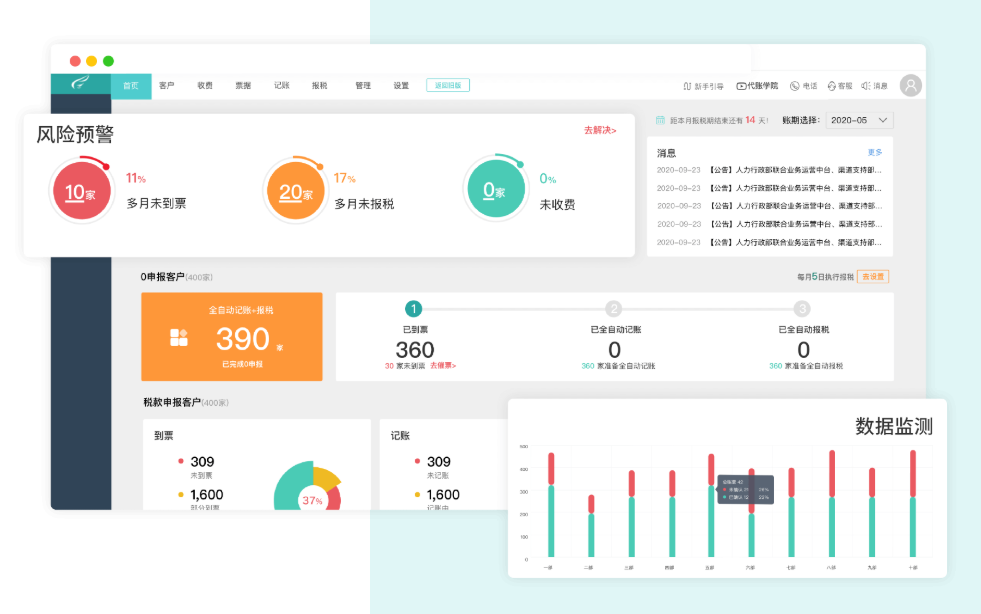Follow the 去解决> link in risk warning

(x=600, y=131)
